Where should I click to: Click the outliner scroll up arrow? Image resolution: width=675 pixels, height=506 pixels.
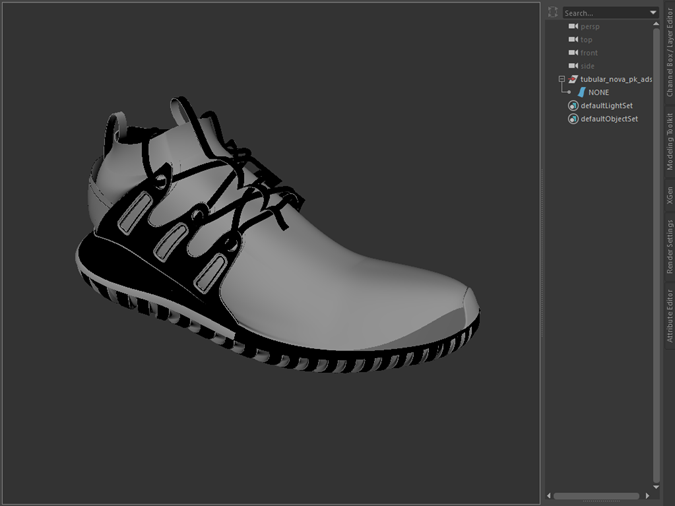(x=656, y=24)
